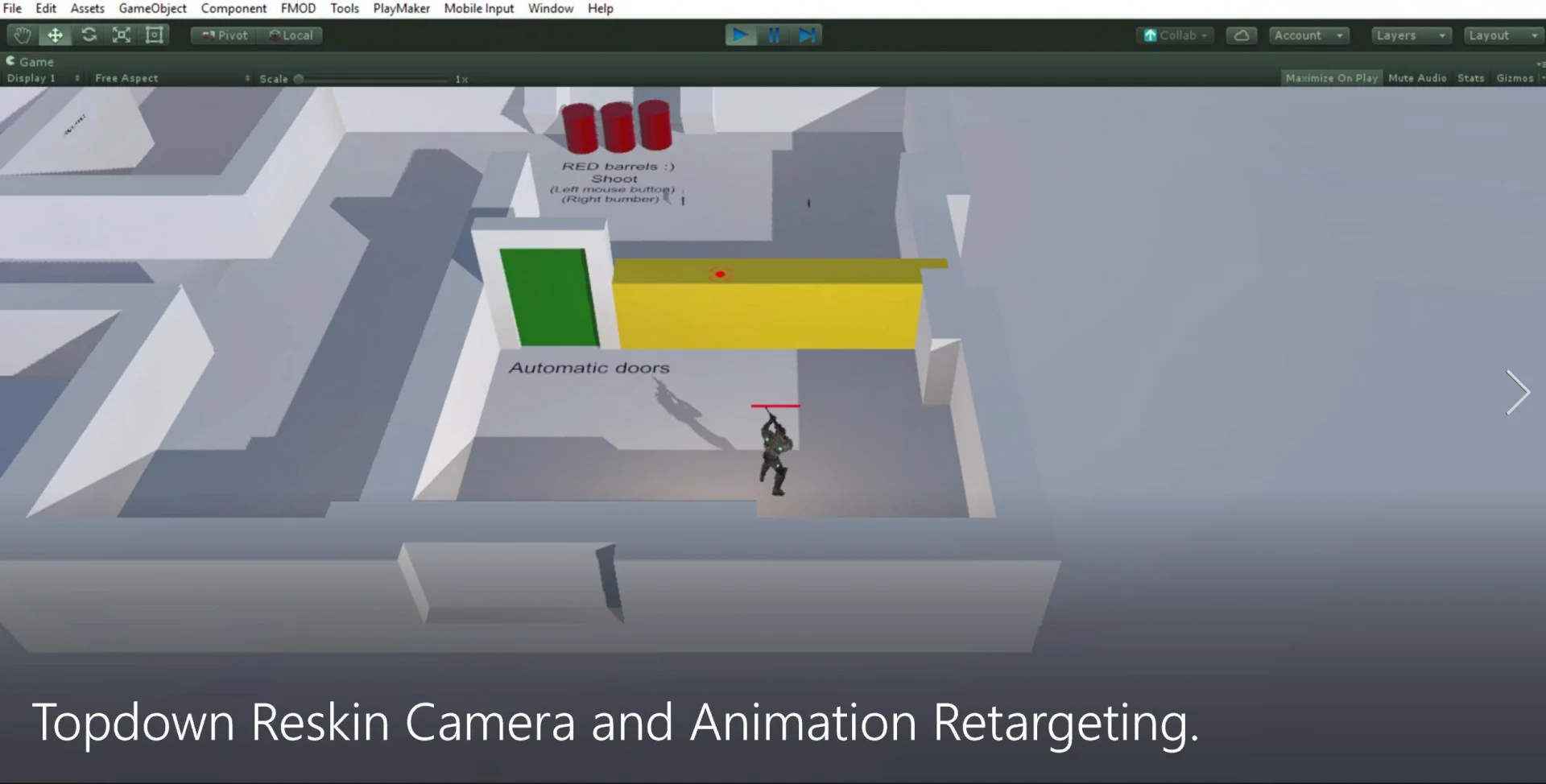Open the Layout dropdown
Viewport: 1546px width, 784px height.
point(1503,35)
